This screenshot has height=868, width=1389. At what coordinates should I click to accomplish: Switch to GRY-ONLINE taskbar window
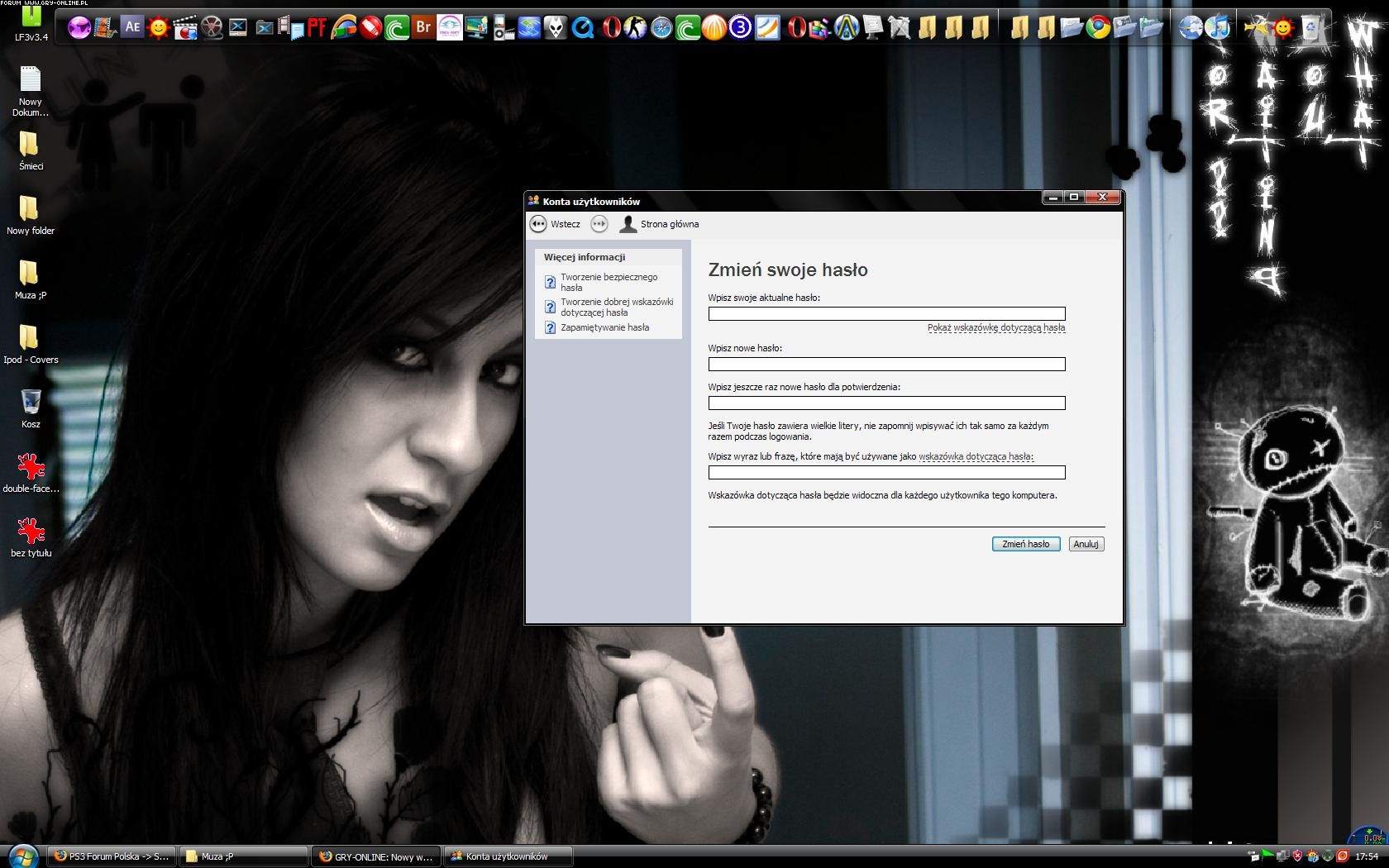click(x=377, y=856)
